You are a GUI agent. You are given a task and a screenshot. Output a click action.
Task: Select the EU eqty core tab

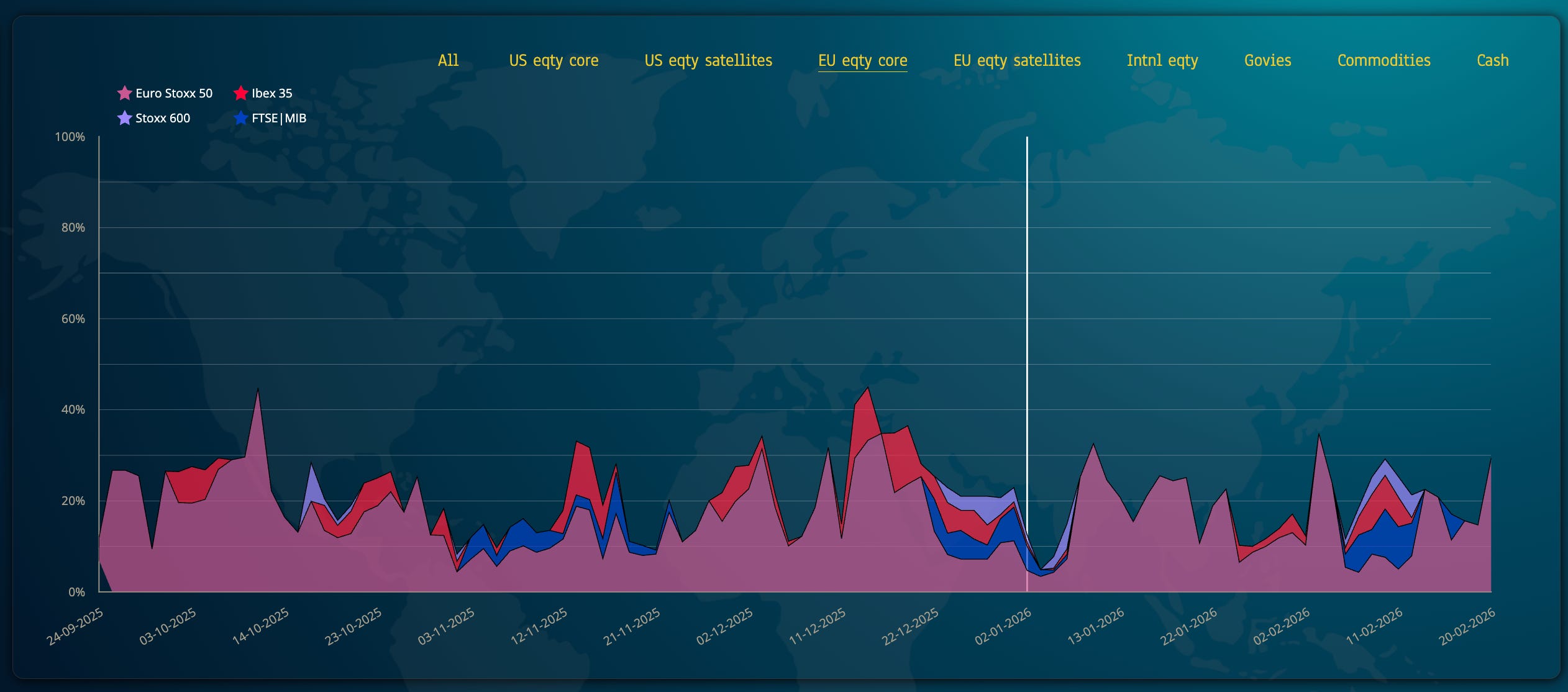click(862, 60)
